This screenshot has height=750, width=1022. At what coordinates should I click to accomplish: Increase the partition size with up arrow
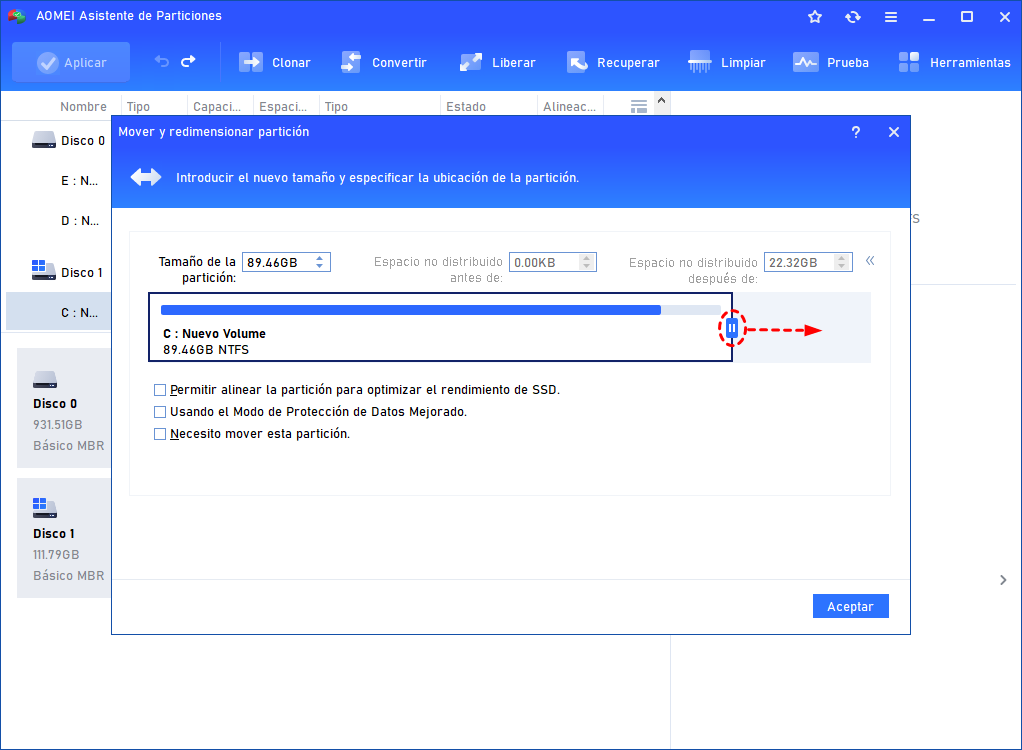coord(319,258)
